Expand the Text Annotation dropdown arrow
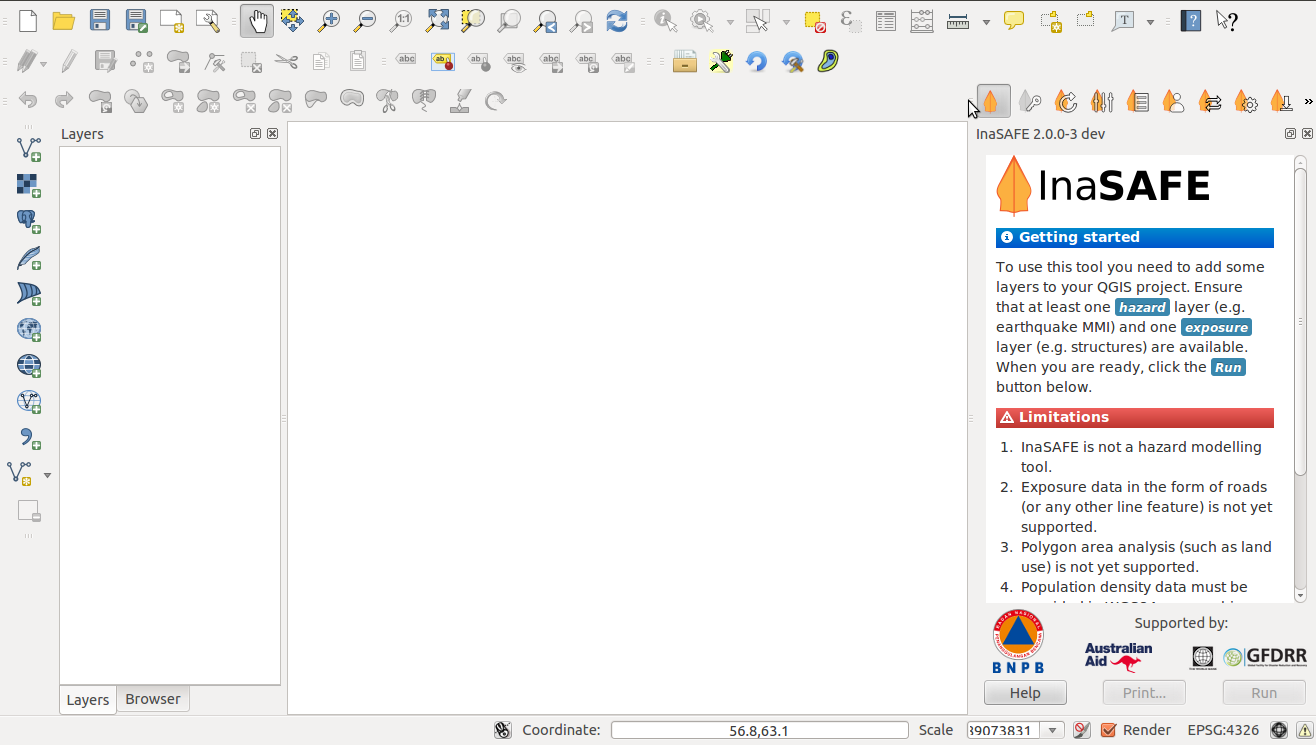Viewport: 1316px width, 745px height. point(1150,21)
